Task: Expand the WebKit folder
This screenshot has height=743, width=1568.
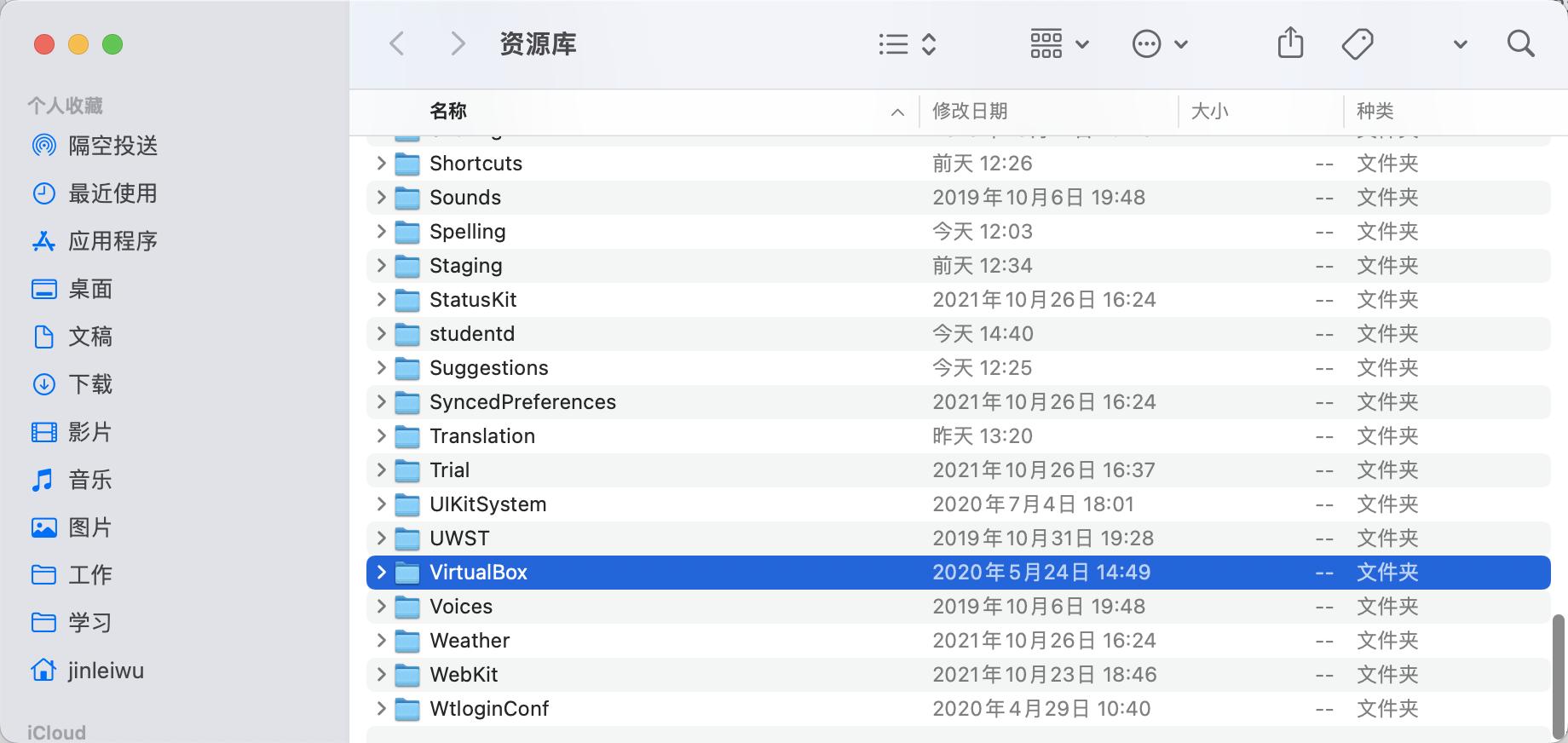Action: (381, 674)
